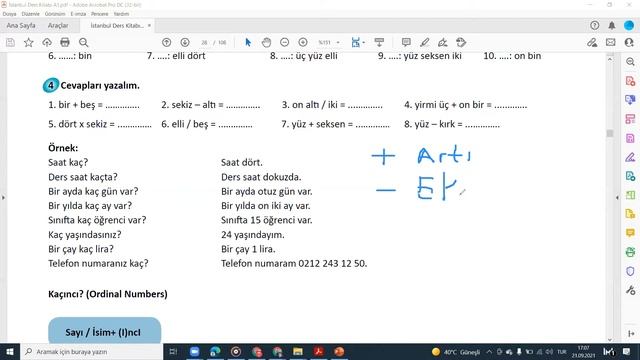Viewport: 640px width, 360px height.
Task: Expand the left navigation pane arrow
Action: [3, 198]
